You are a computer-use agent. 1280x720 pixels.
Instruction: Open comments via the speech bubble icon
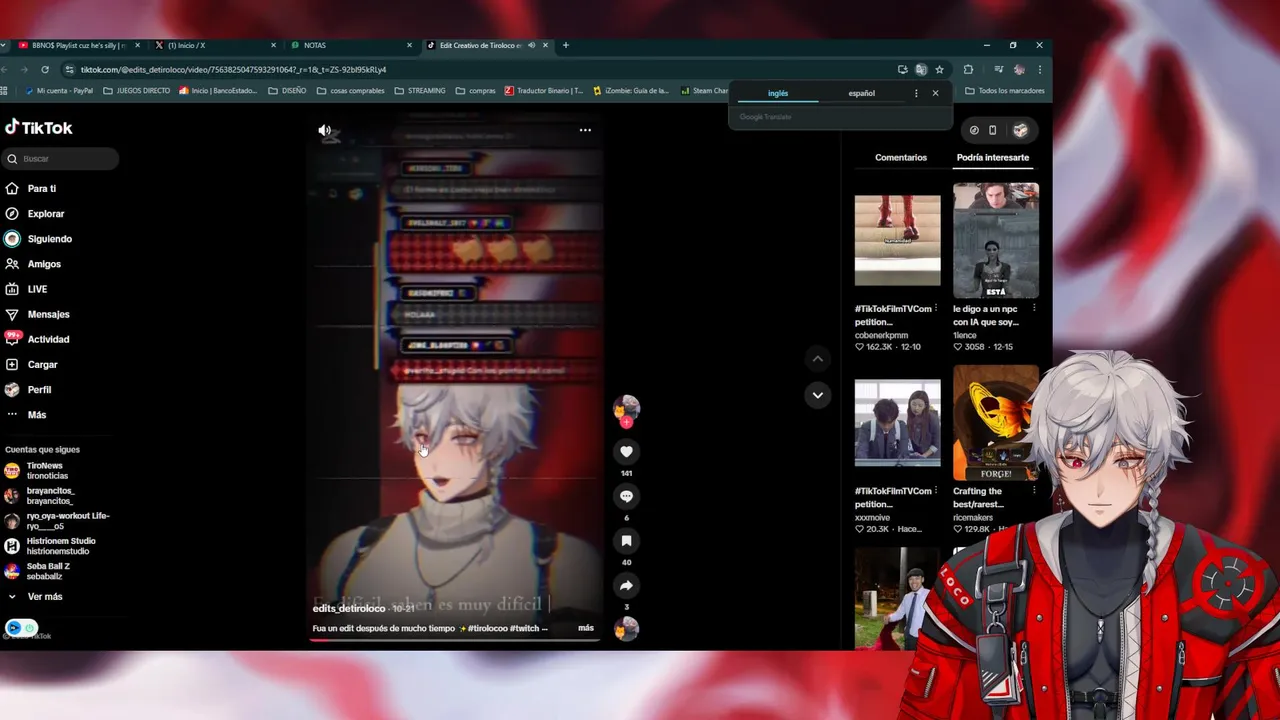[x=626, y=496]
